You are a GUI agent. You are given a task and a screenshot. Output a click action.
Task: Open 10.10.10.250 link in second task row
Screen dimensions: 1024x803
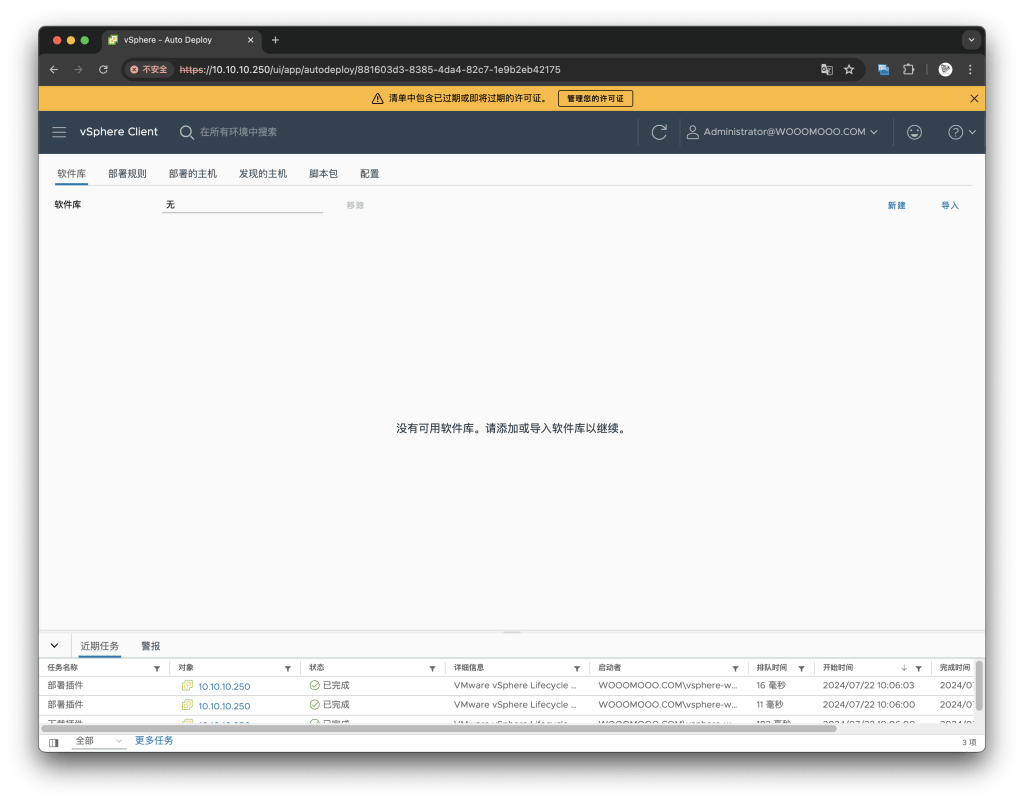pyautogui.click(x=224, y=706)
